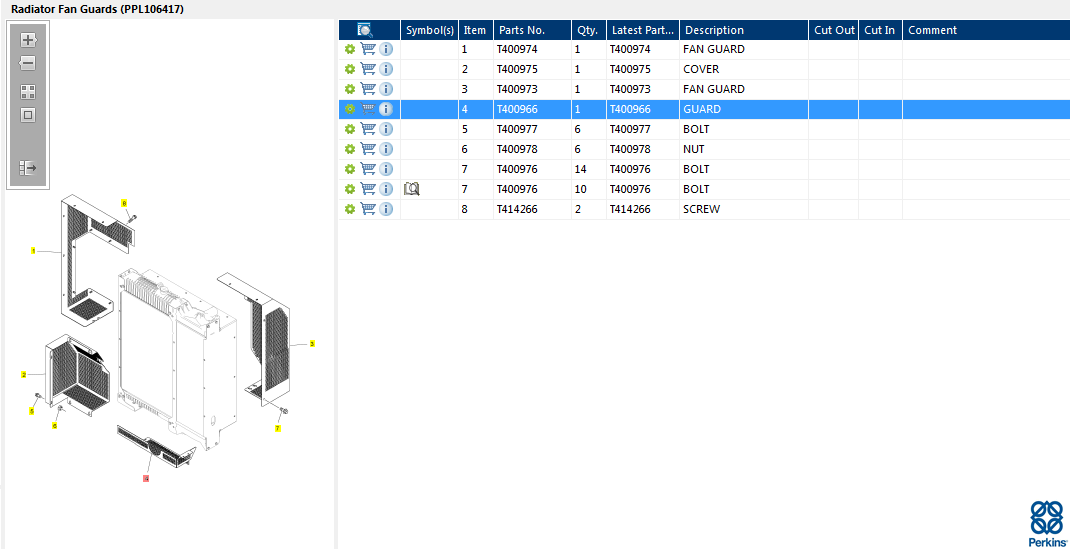Sort by Description column header
The height and width of the screenshot is (549, 1070).
coord(744,30)
